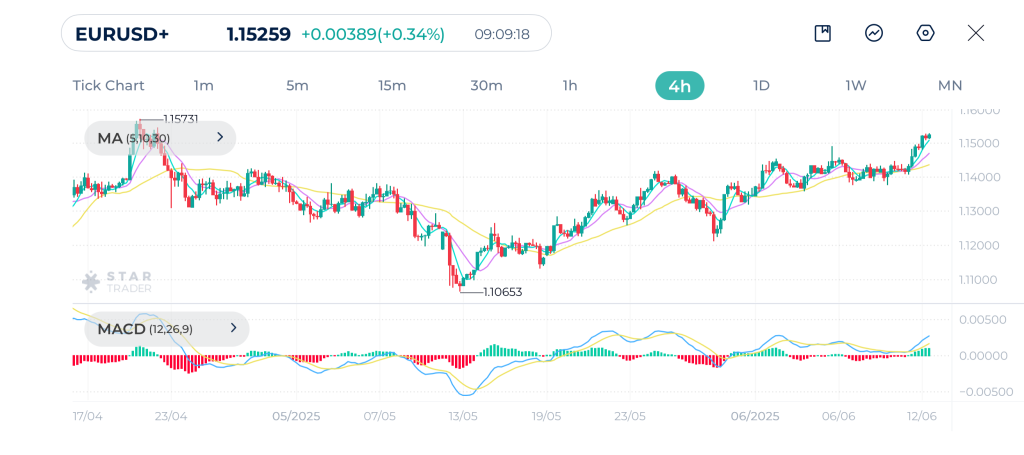Open chart settings hexagon icon
The height and width of the screenshot is (455, 1024).
click(x=925, y=33)
